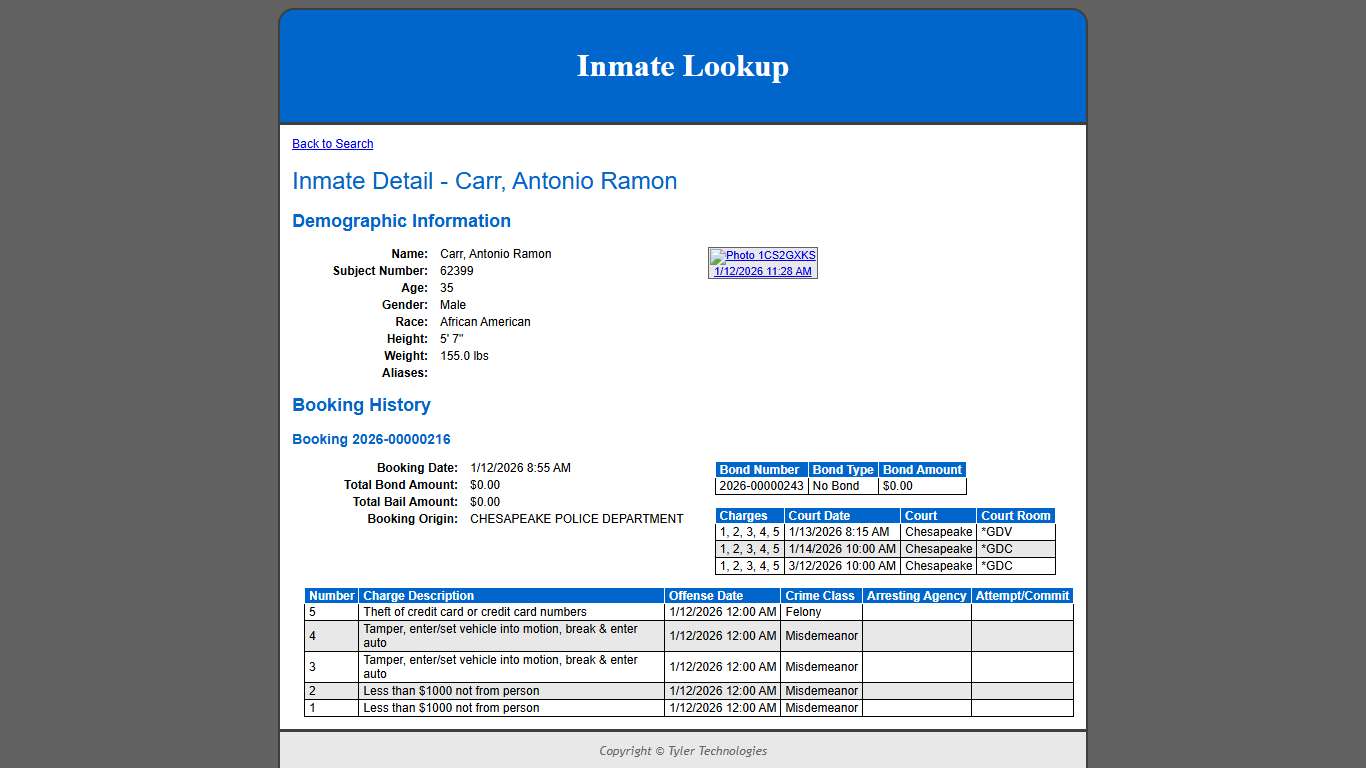
Task: Click the broken photo placeholder icon
Action: (x=716, y=255)
